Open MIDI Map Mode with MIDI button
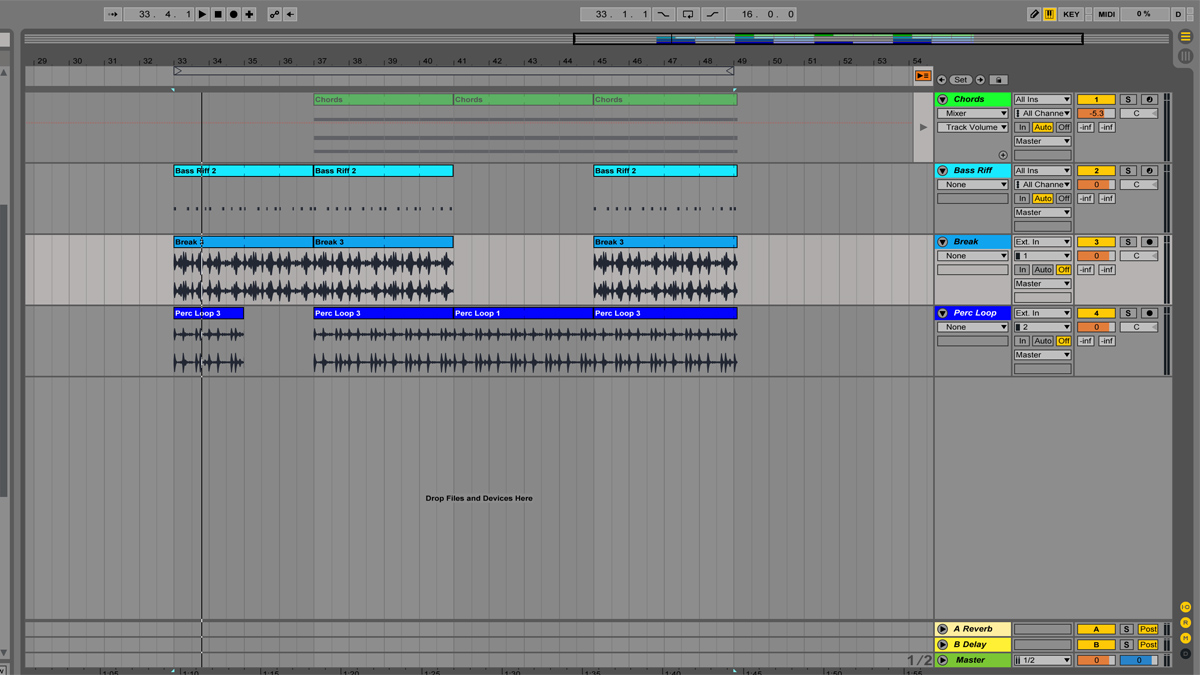The height and width of the screenshot is (675, 1200). click(1106, 14)
